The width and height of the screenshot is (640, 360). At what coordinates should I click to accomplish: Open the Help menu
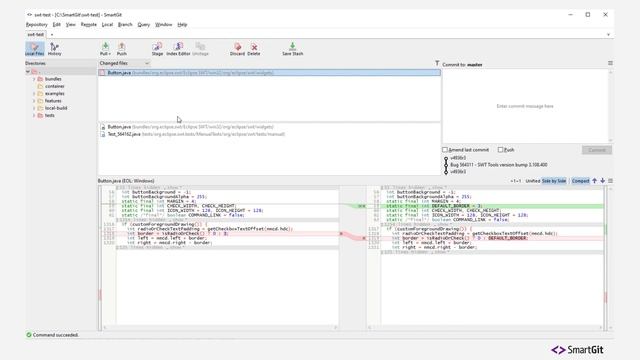pyautogui.click(x=182, y=24)
